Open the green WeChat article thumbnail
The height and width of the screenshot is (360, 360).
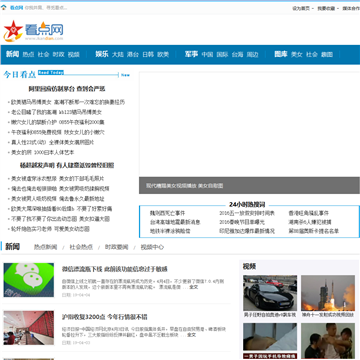[x=29, y=280]
